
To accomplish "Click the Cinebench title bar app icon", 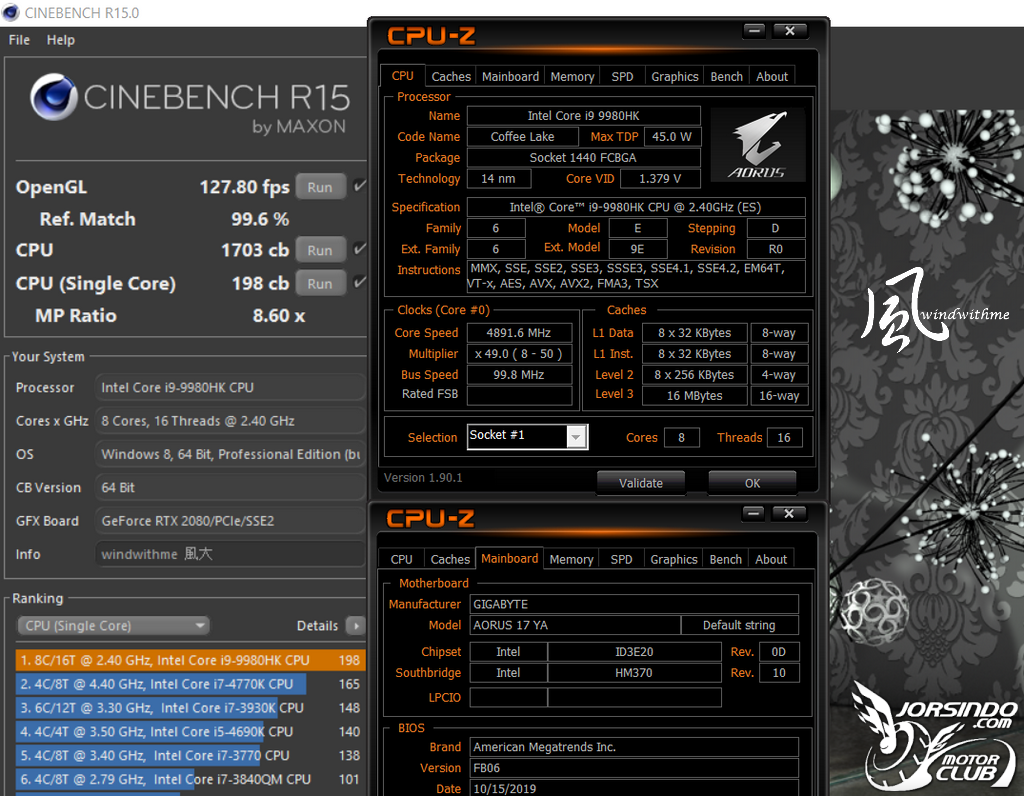I will 10,12.
